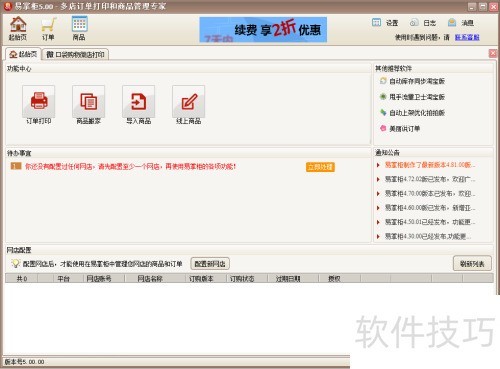Open the 自动库存同步淘宝版 recommended software link
The image size is (500, 369).
coord(413,81)
